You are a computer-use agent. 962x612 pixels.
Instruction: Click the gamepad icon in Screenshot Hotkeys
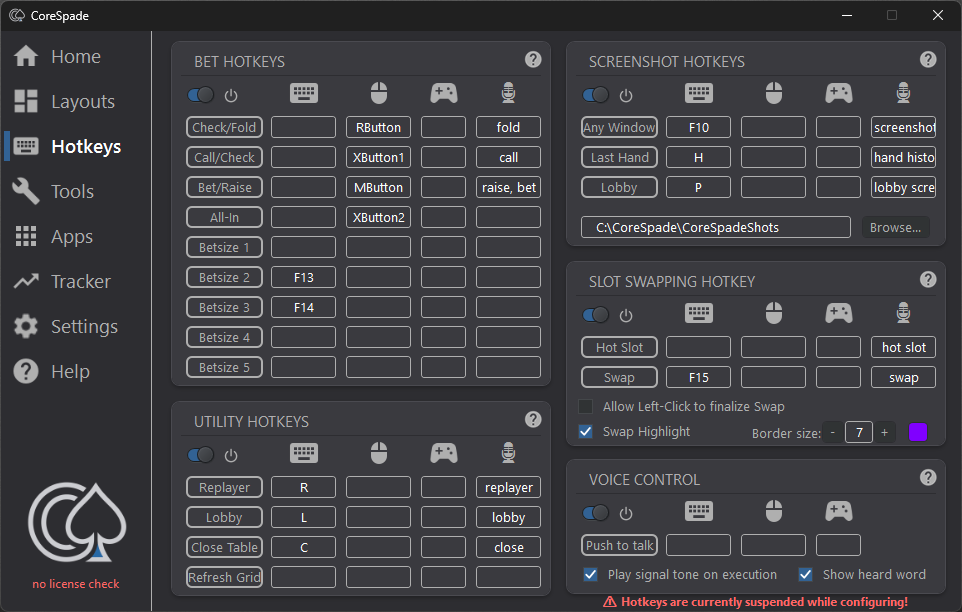(x=839, y=93)
